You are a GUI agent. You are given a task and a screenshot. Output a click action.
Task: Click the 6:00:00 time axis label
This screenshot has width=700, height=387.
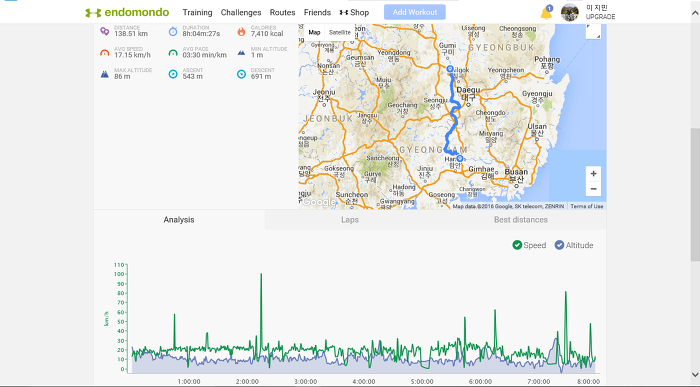point(480,382)
